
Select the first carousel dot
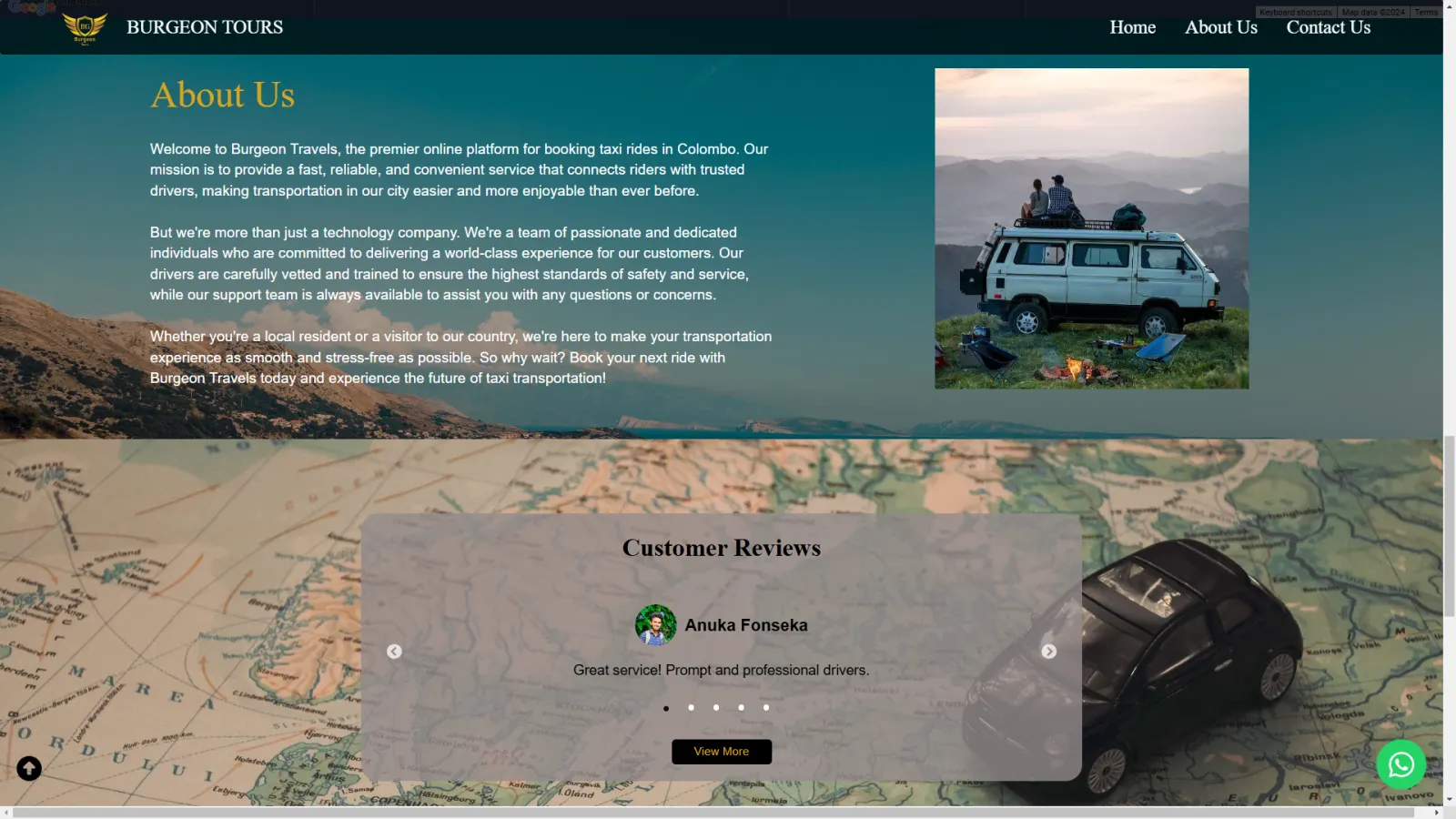point(666,708)
